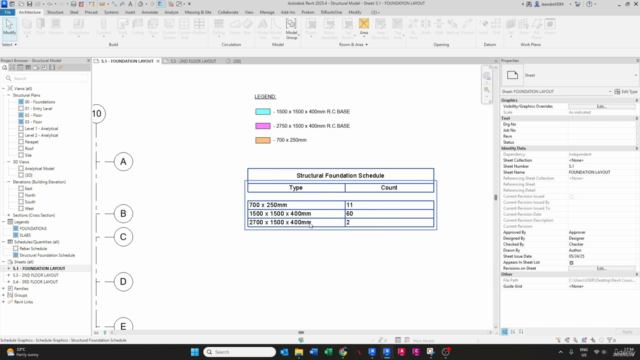This screenshot has height=360, width=640.
Task: Open the Model Group tool
Action: [x=291, y=28]
